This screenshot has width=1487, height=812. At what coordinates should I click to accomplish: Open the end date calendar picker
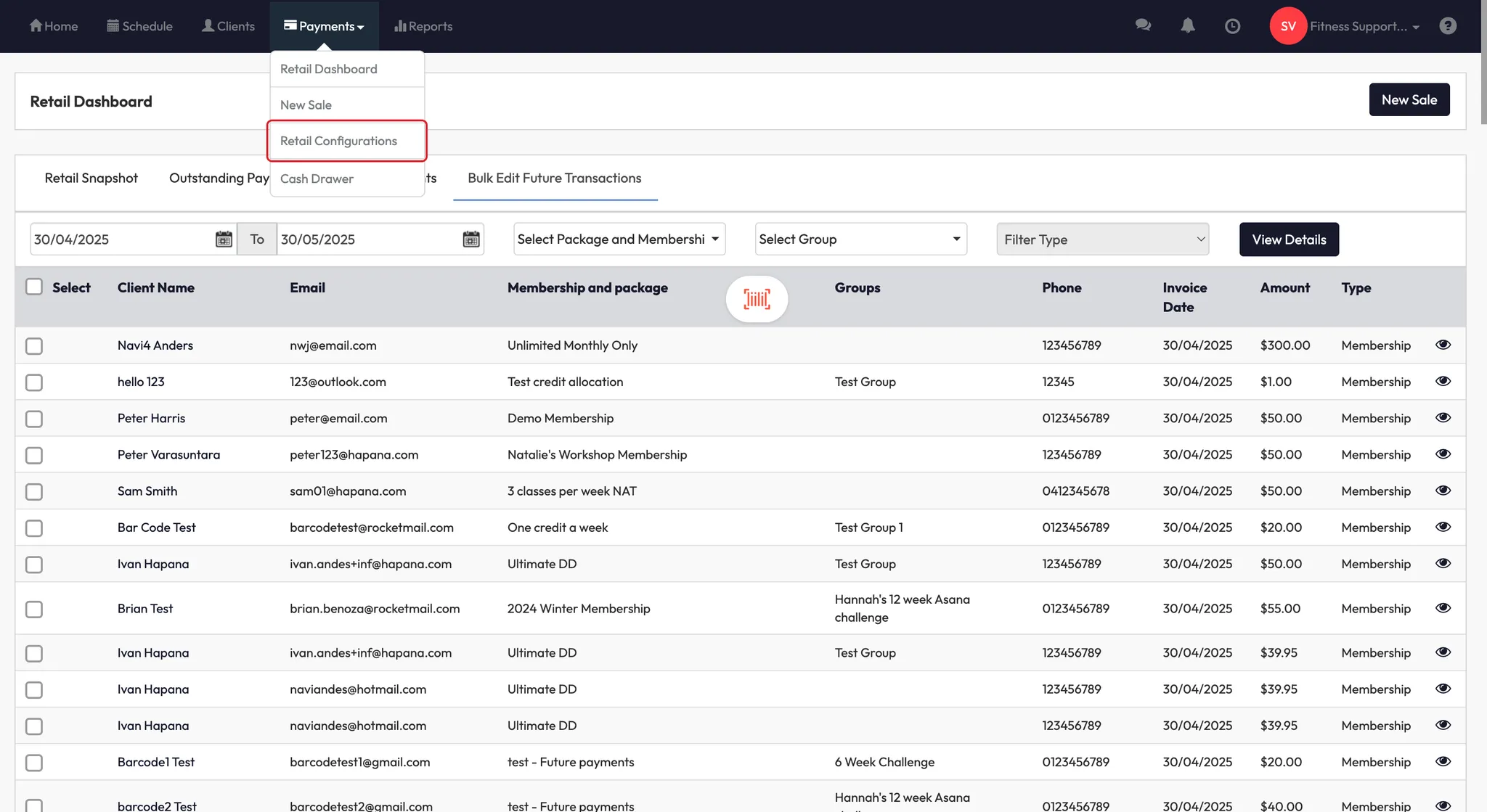[471, 239]
